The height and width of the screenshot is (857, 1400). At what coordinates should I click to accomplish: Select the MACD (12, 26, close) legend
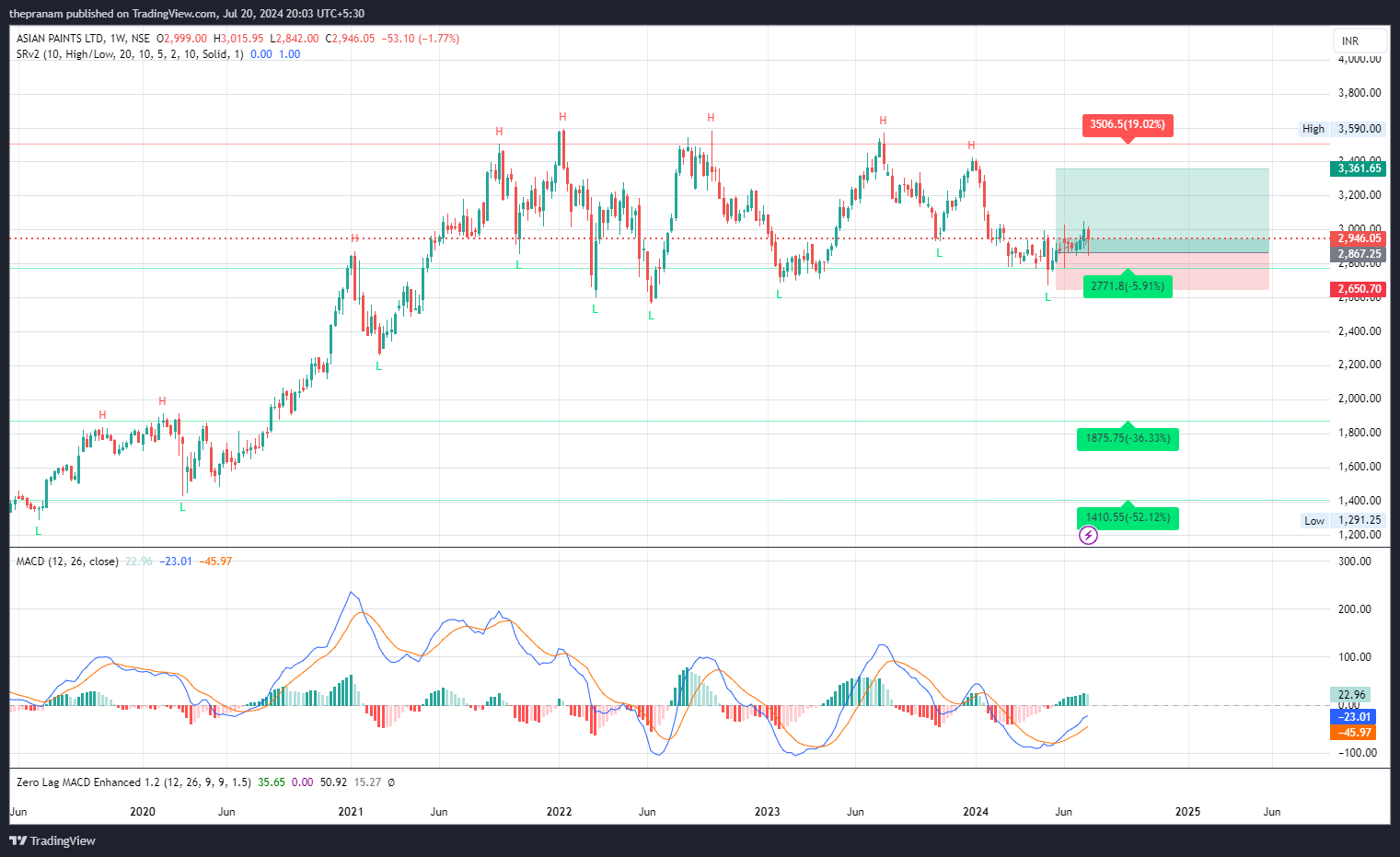coord(67,562)
